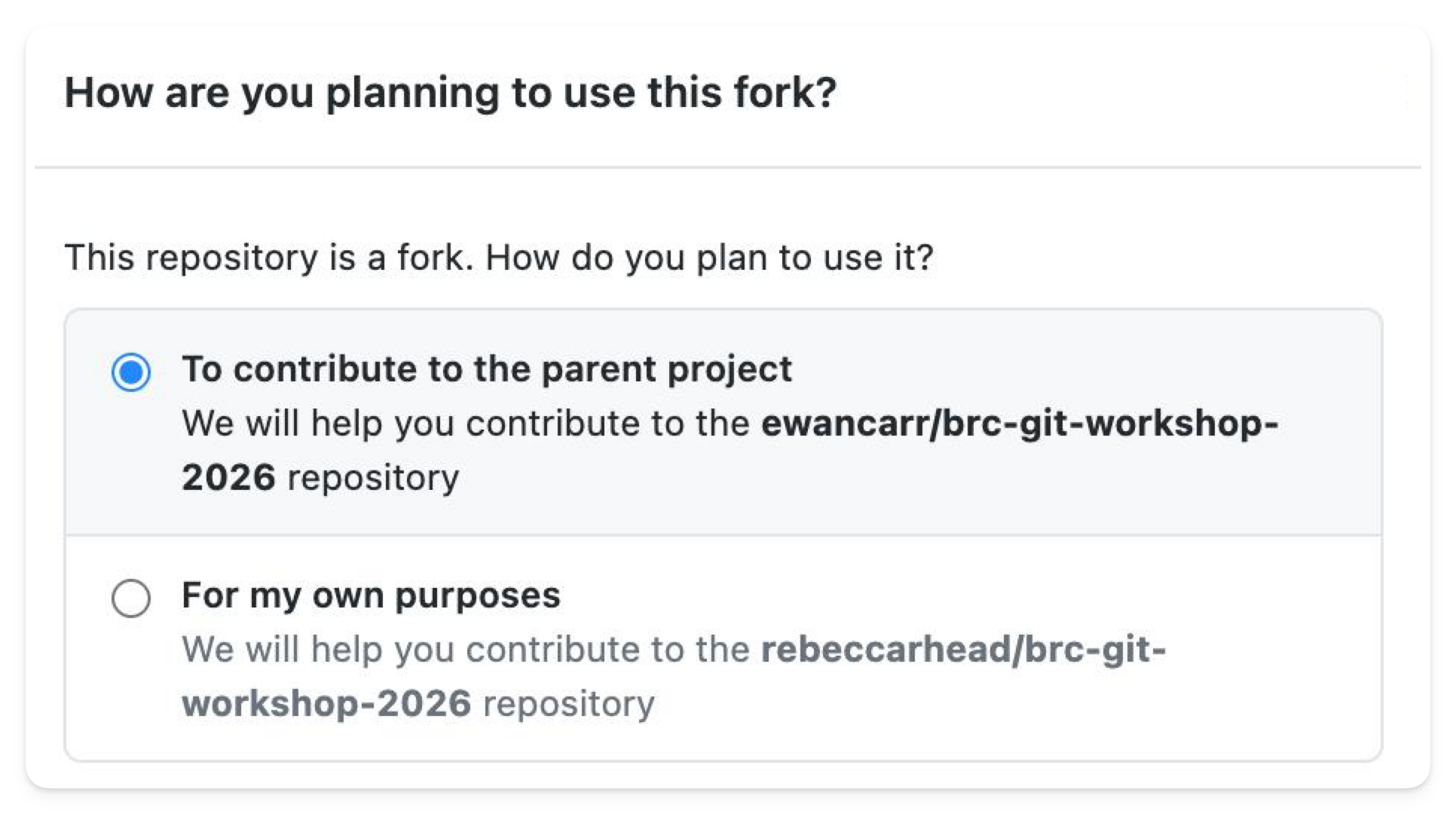
Task: Click '2026' on the first option's second line
Action: pos(228,478)
